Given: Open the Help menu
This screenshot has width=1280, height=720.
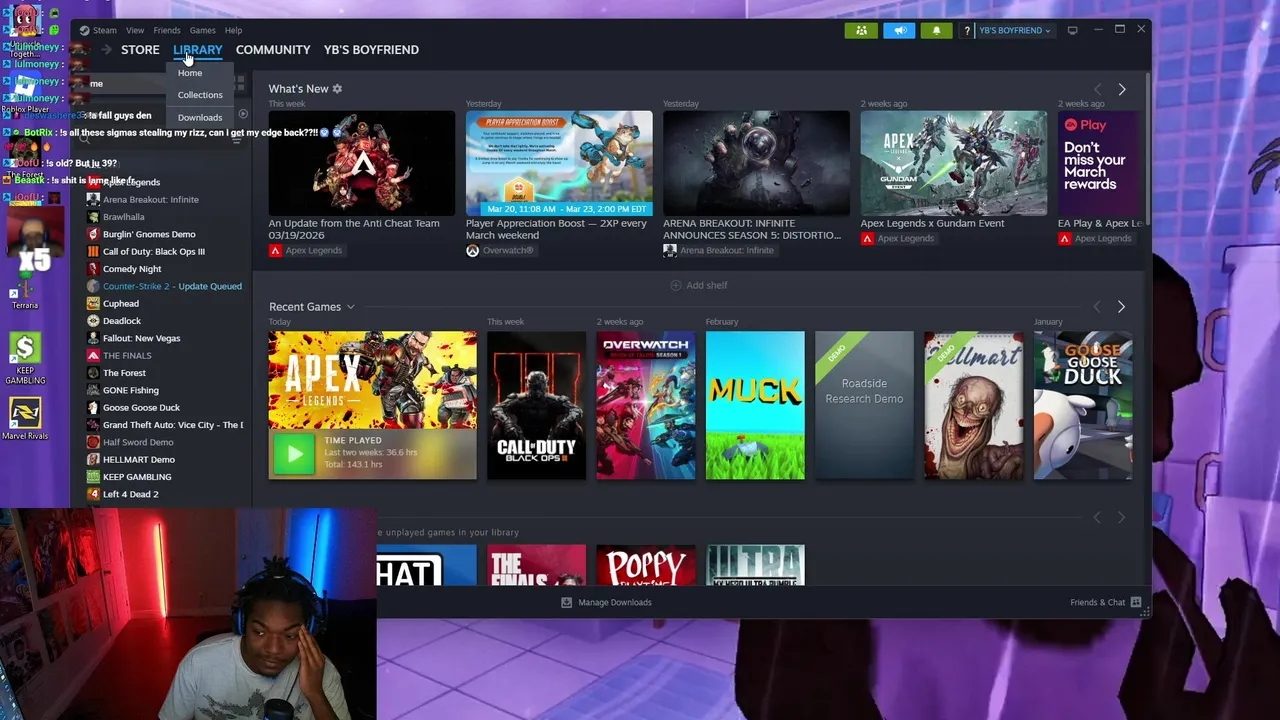Looking at the screenshot, I should (233, 30).
